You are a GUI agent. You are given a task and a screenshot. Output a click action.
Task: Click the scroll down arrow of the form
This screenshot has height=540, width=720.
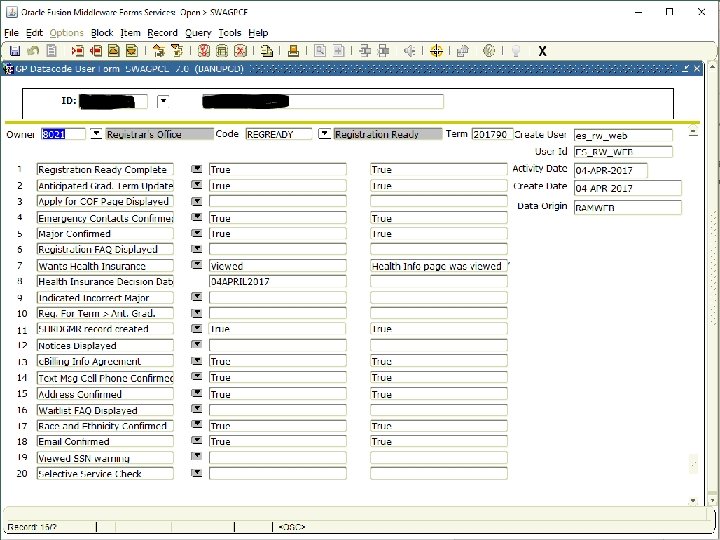[x=693, y=501]
